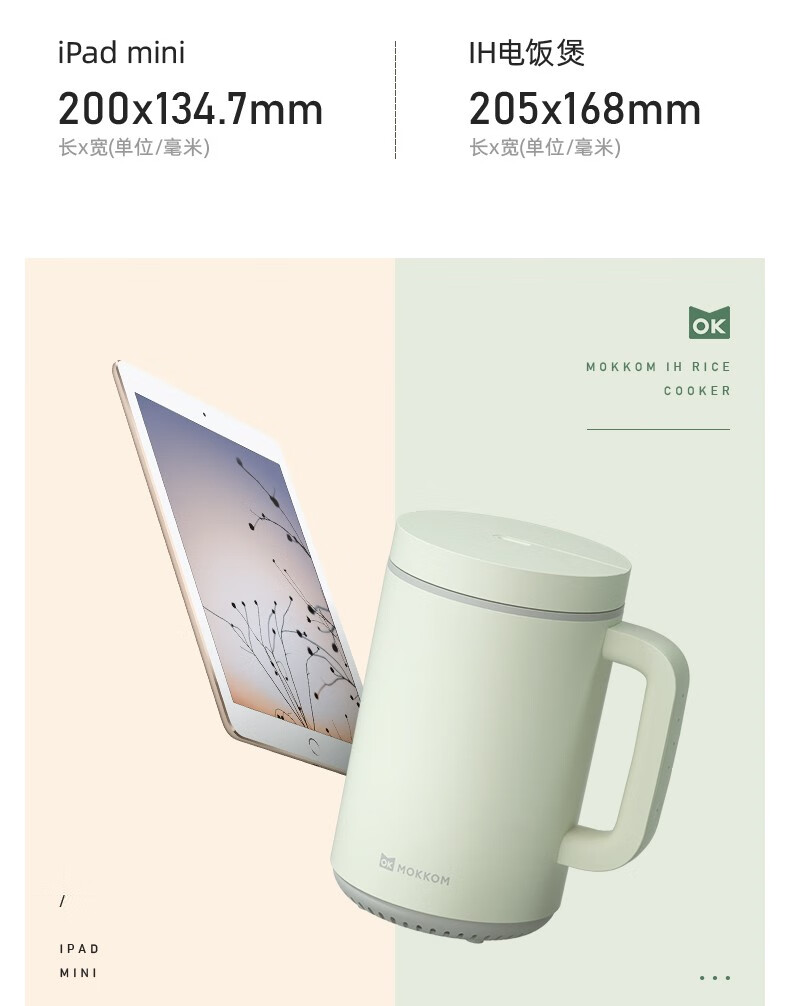790x1006 pixels.
Task: Click the IH电饭煲 heading text
Action: point(526,53)
